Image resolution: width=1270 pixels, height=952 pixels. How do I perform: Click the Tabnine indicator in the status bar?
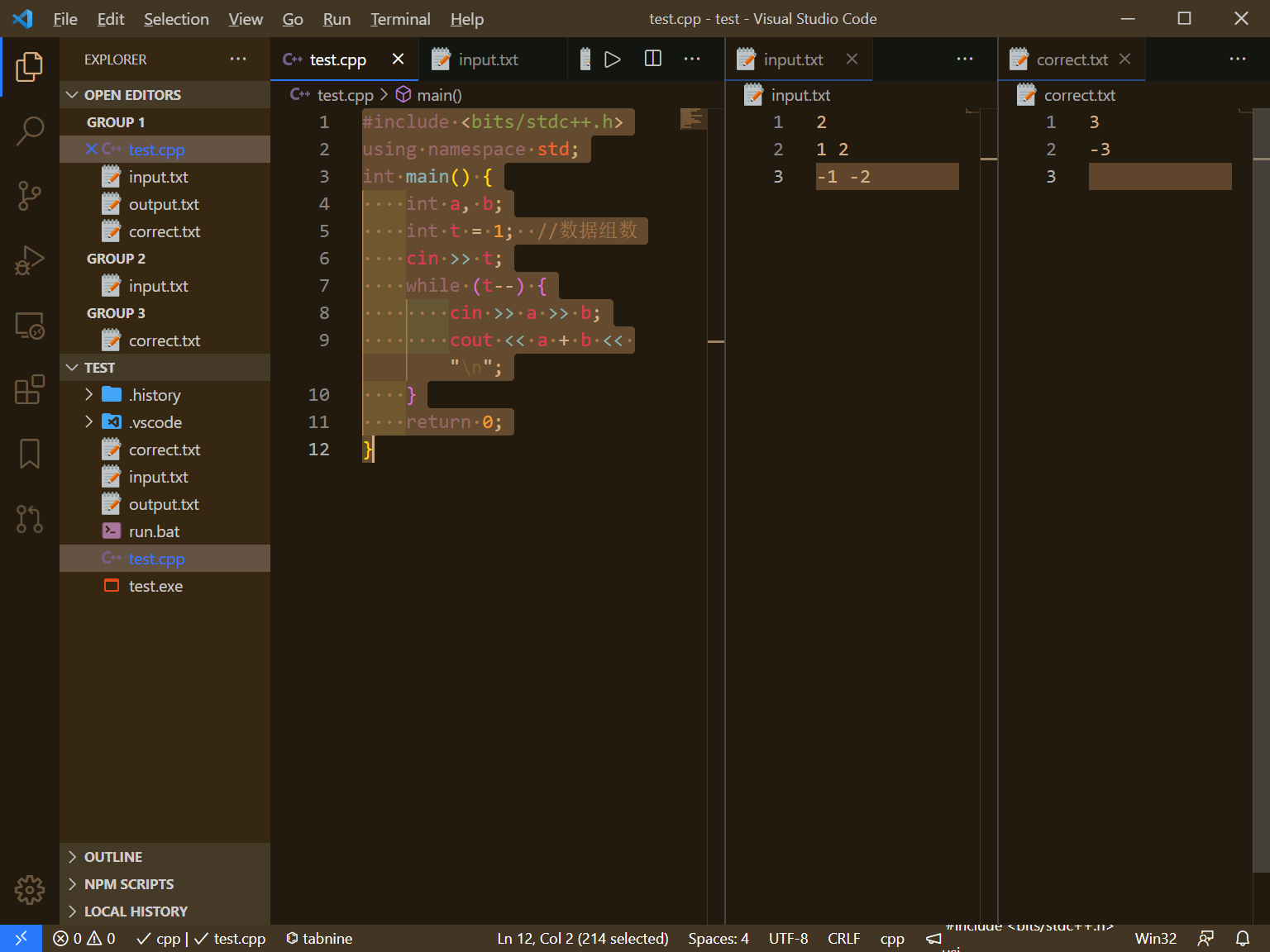318,938
